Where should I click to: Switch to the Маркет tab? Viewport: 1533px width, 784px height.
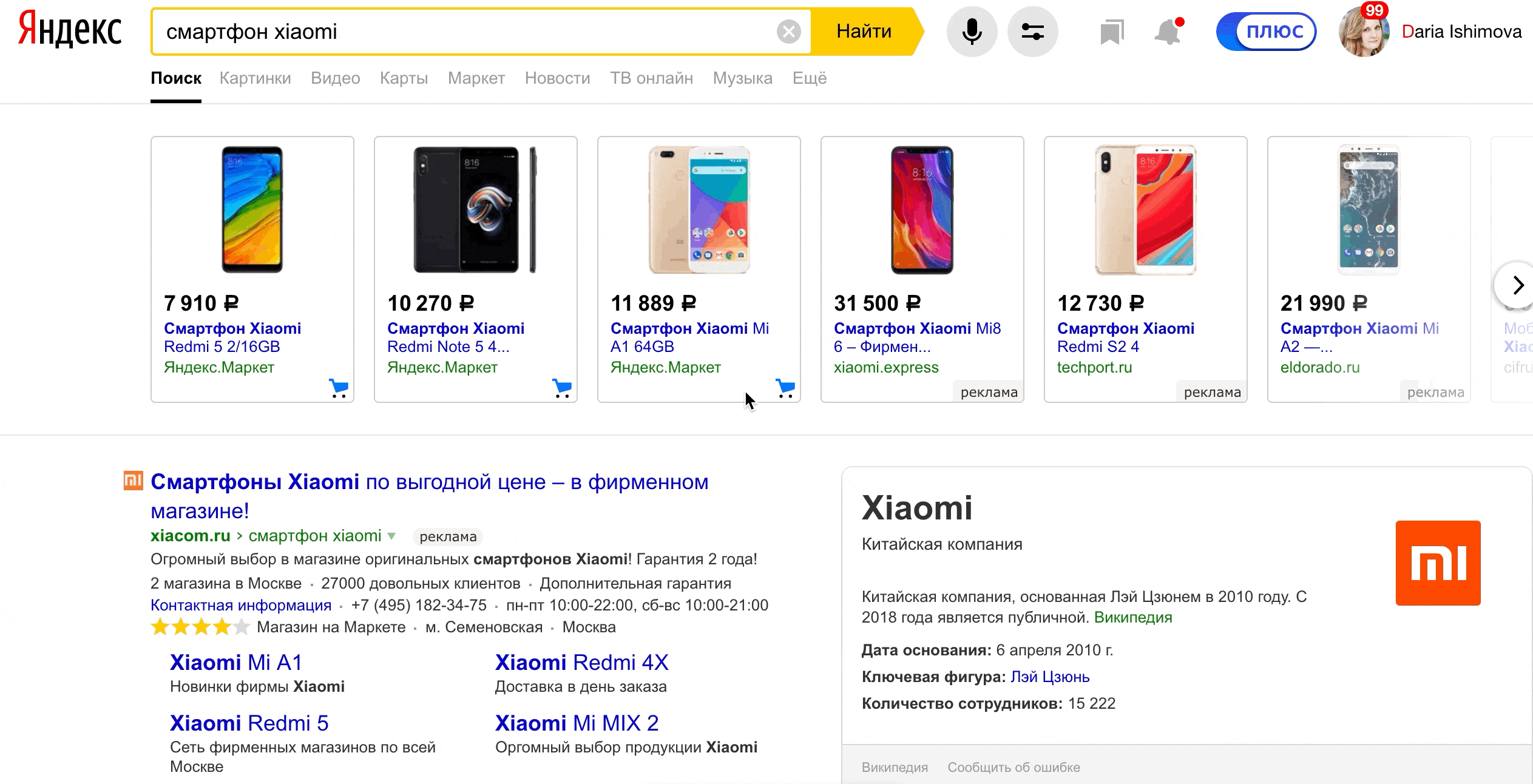coord(476,78)
